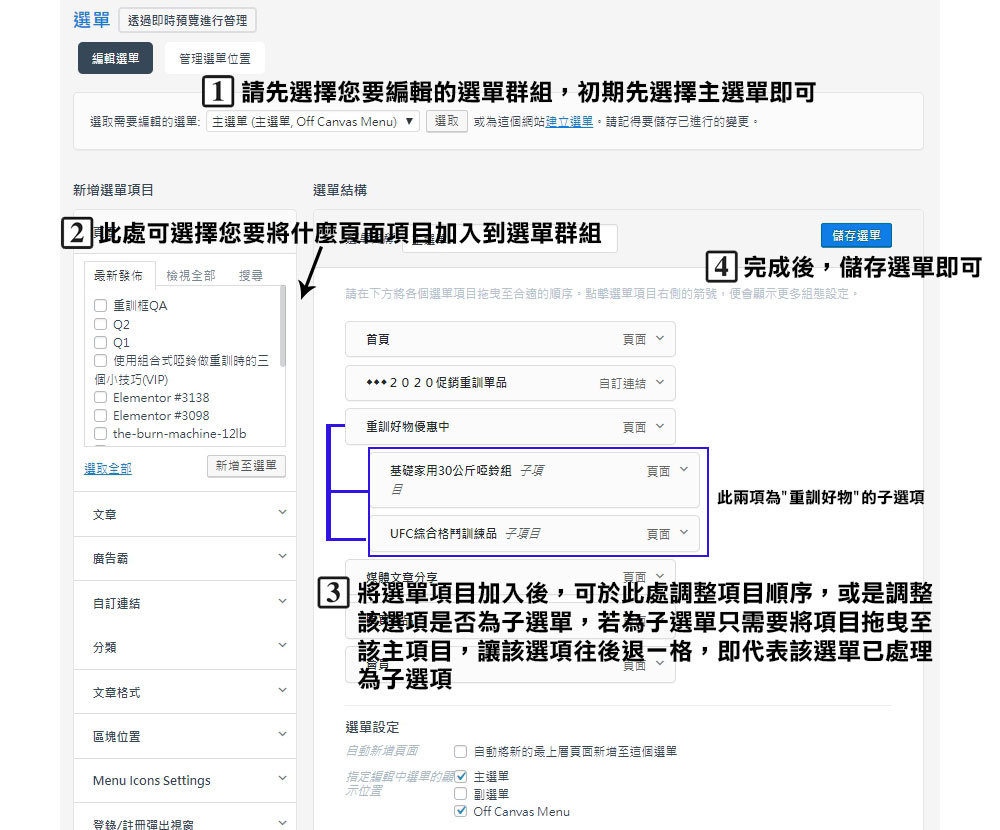1000x830 pixels.
Task: Check the 重訓框QA page checkbox
Action: click(x=100, y=306)
